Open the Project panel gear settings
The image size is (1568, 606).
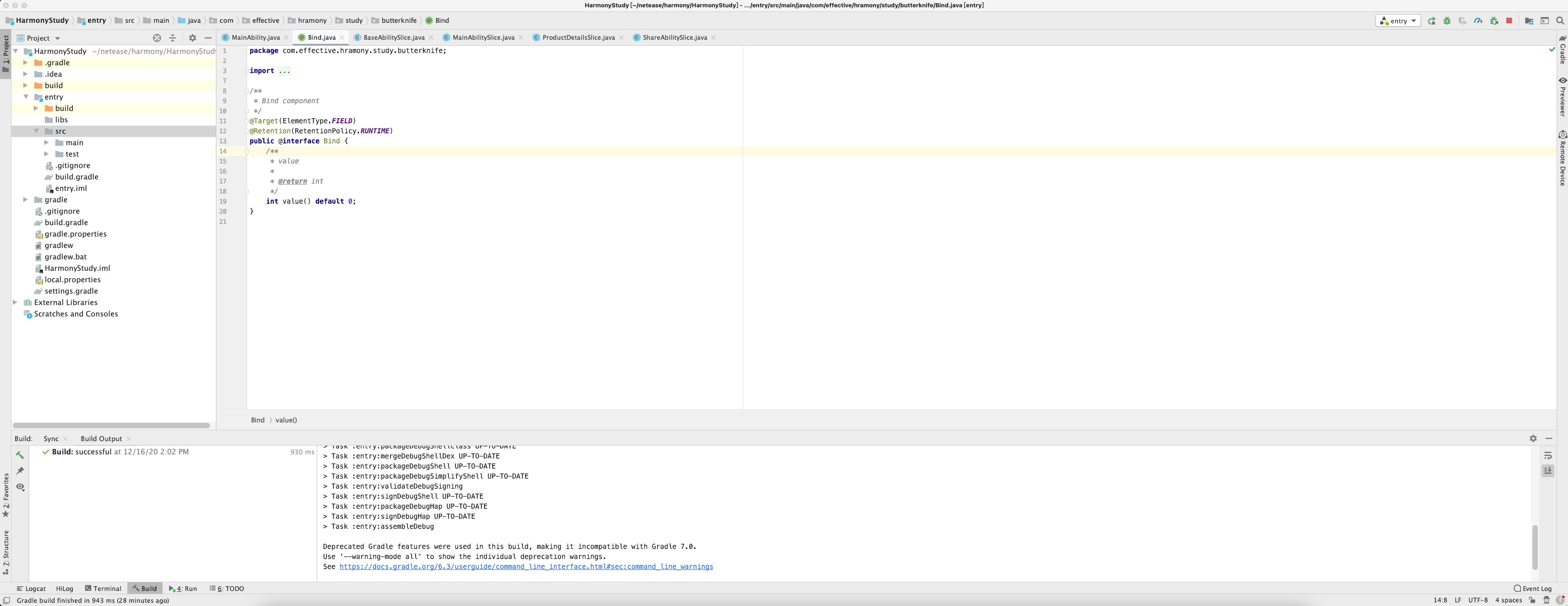pos(192,38)
